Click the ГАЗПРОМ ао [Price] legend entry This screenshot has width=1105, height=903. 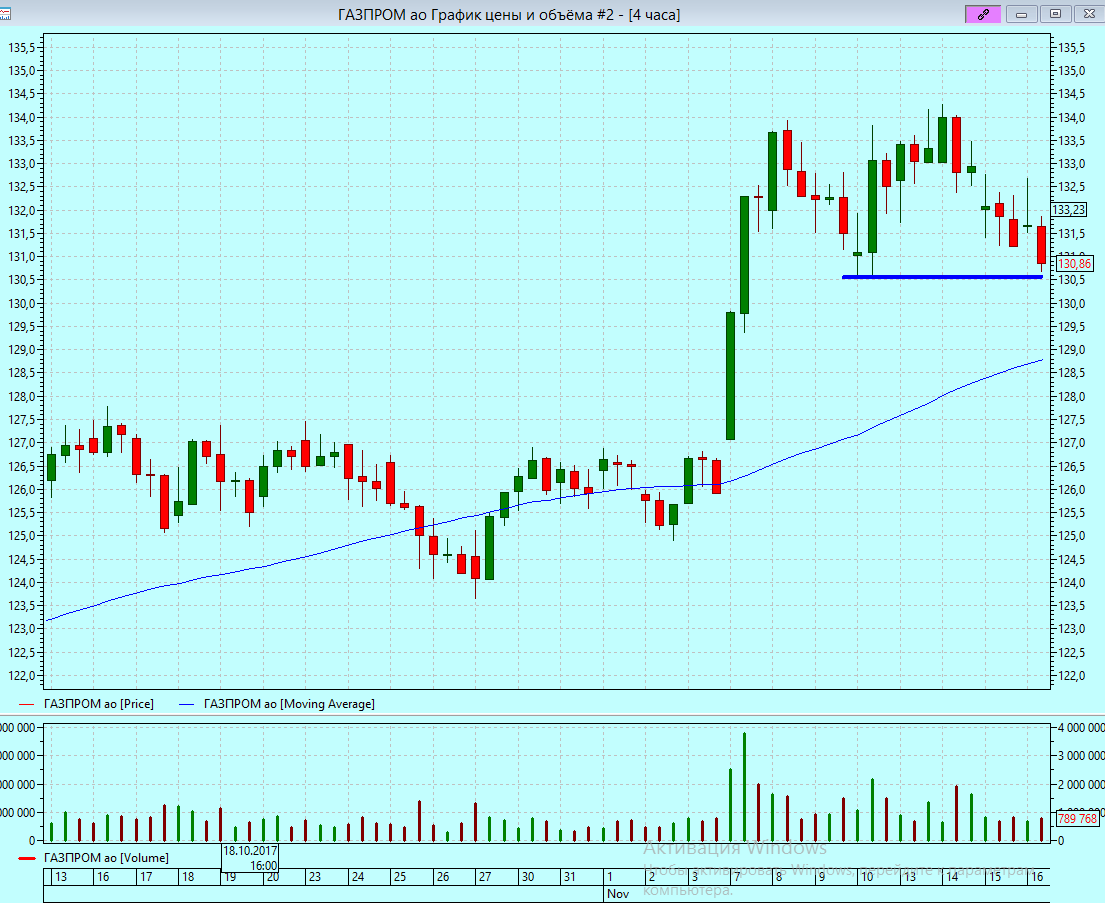[86, 704]
